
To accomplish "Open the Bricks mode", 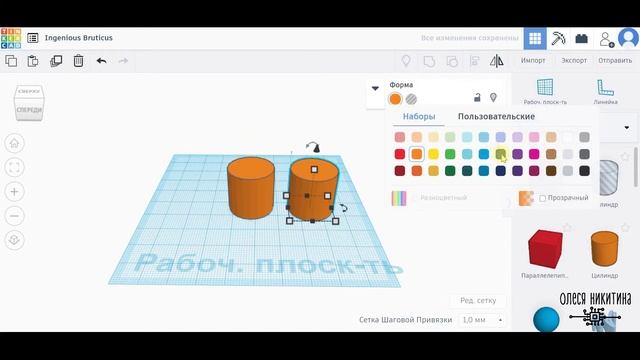I will pos(582,38).
